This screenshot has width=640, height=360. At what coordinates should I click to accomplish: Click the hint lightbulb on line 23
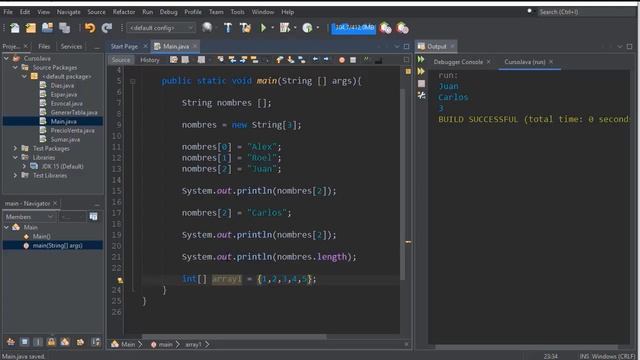click(120, 280)
